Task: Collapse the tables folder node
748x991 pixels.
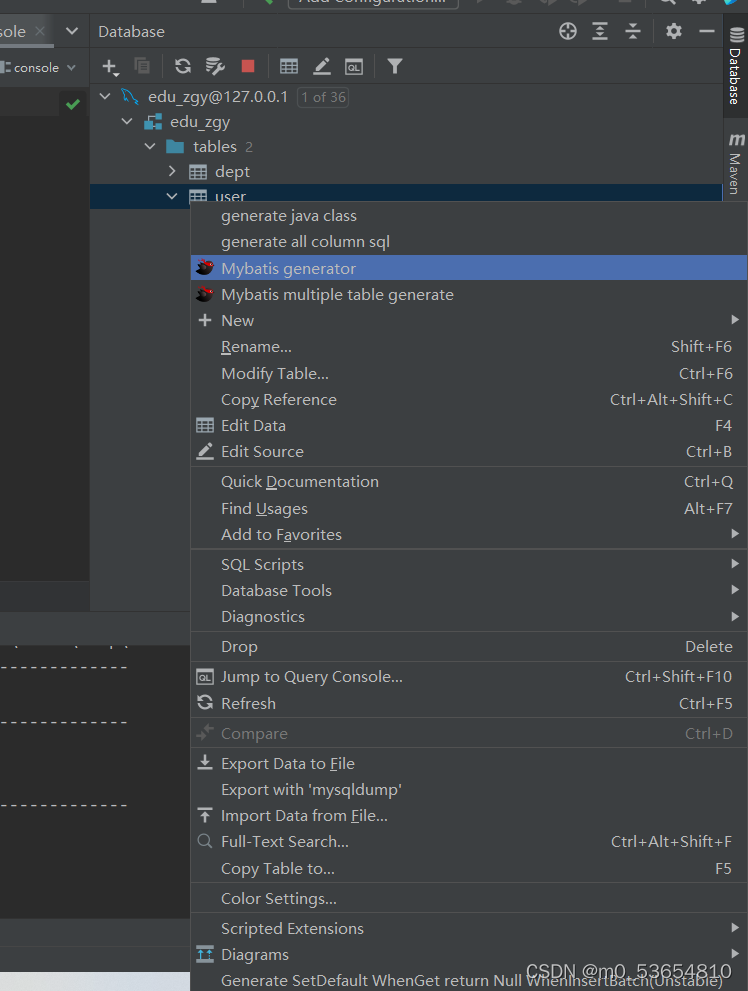Action: coord(150,147)
